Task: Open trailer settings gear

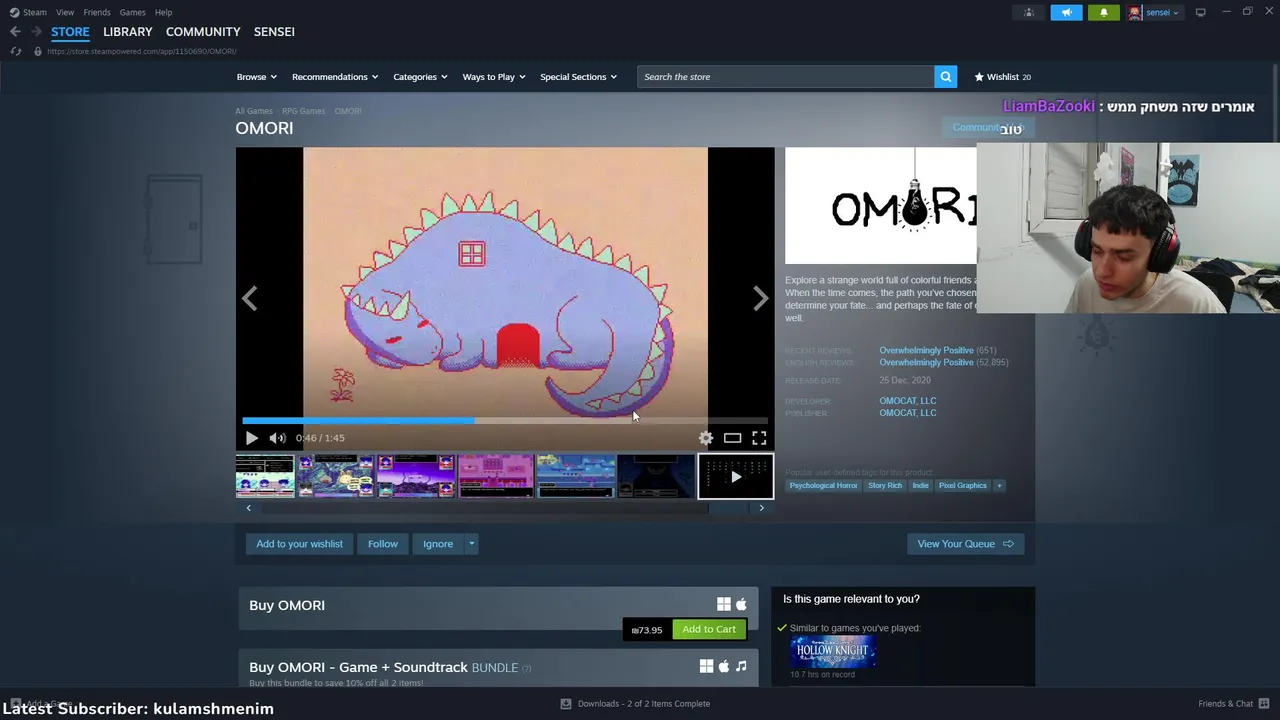Action: pos(706,438)
